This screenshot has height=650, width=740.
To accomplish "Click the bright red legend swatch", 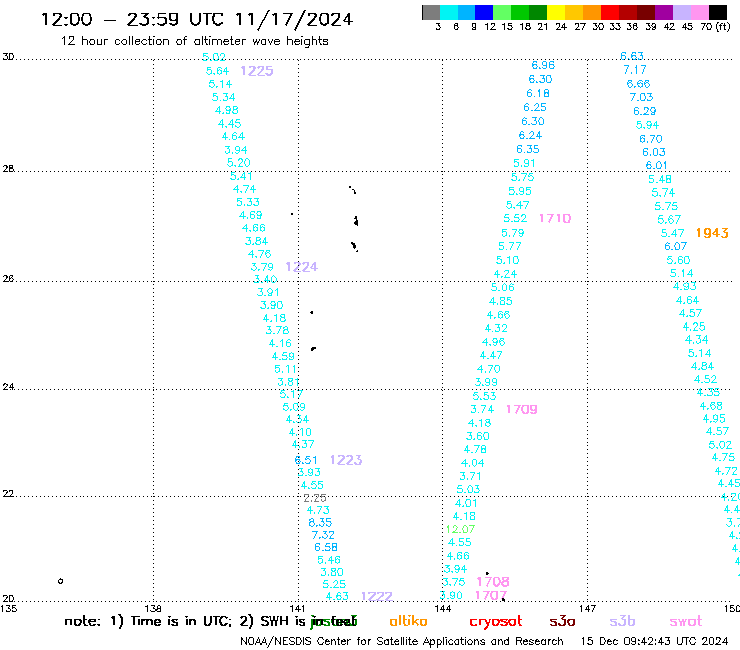I will point(610,12).
